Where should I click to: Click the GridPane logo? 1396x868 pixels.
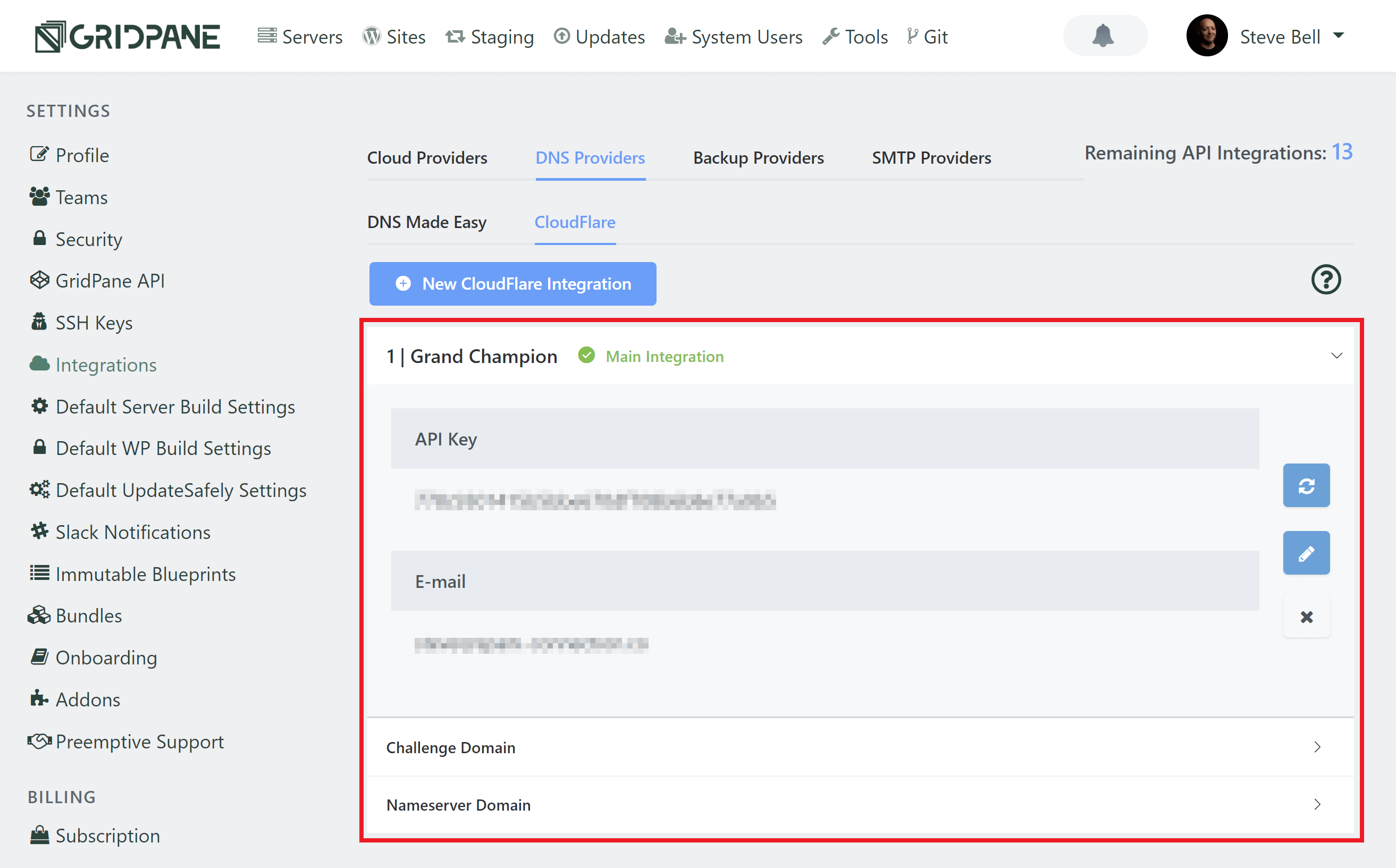[128, 36]
